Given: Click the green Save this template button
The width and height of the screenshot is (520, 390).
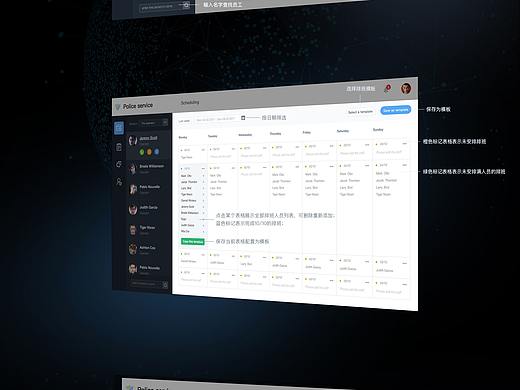Looking at the screenshot, I should coord(193,241).
